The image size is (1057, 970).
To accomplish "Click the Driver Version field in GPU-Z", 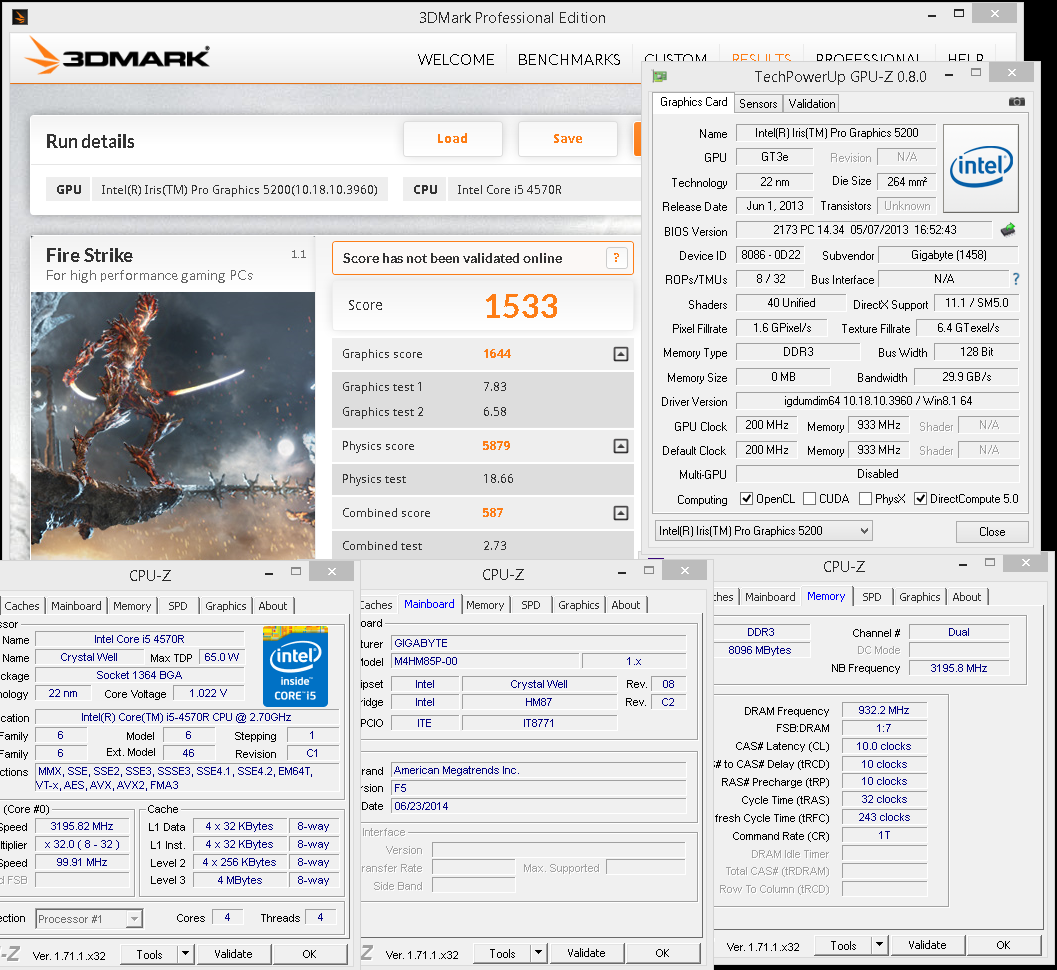I will [x=877, y=401].
